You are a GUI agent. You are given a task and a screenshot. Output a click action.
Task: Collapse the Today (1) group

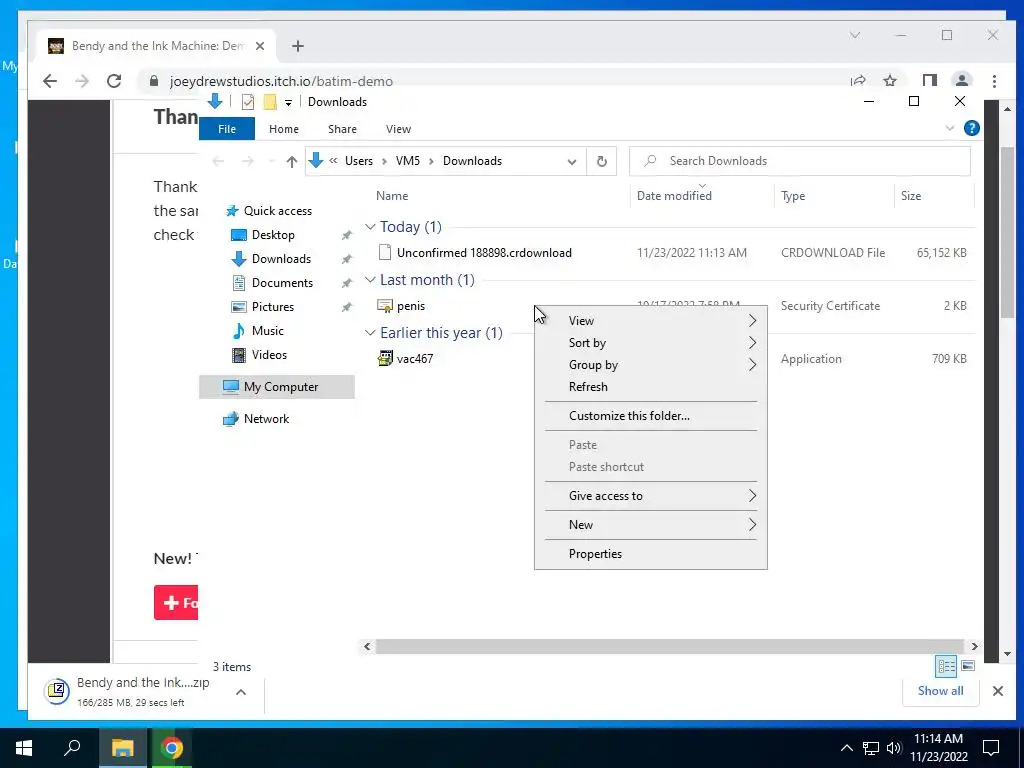point(370,227)
